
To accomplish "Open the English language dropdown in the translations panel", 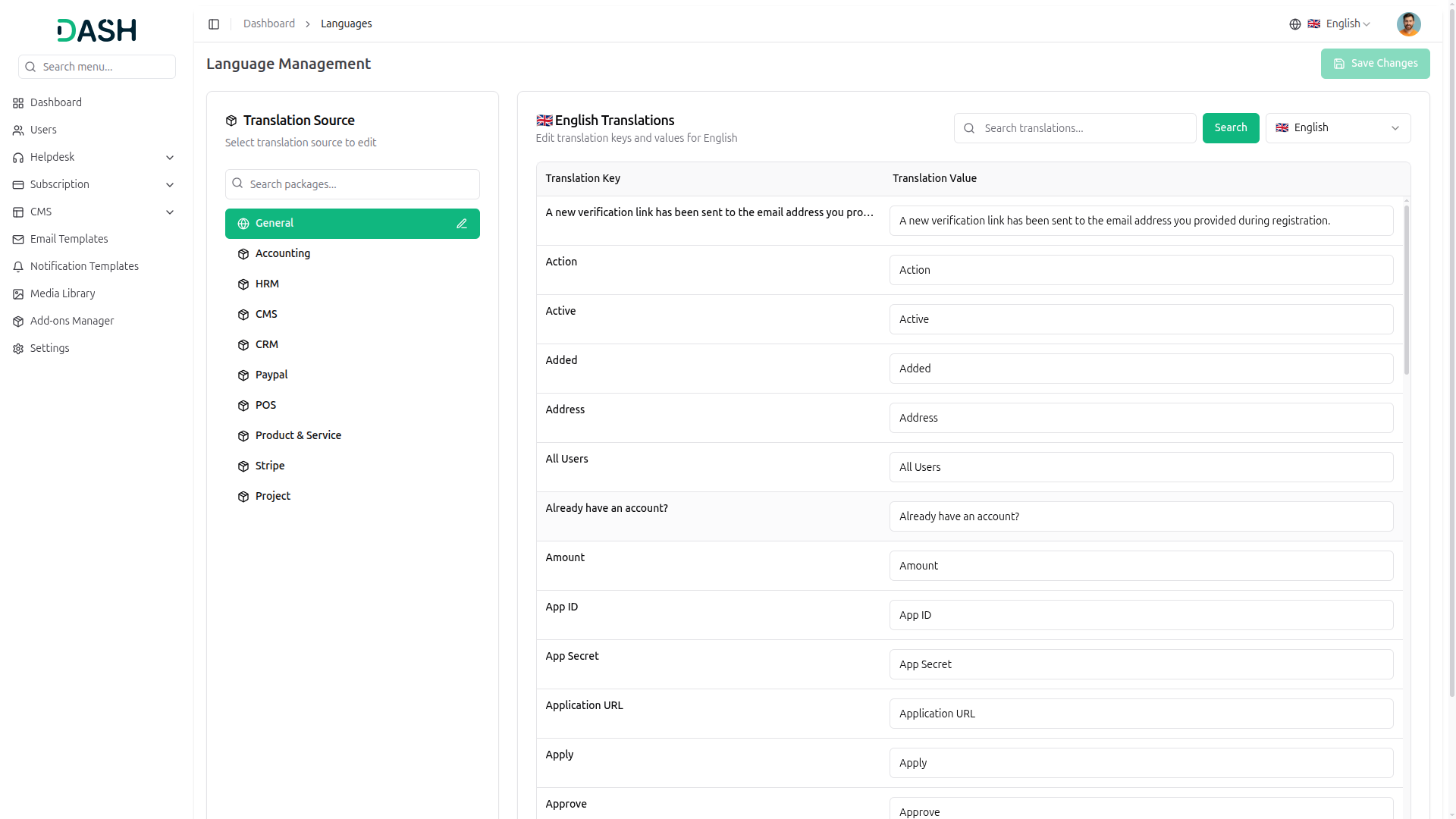I will pos(1338,128).
